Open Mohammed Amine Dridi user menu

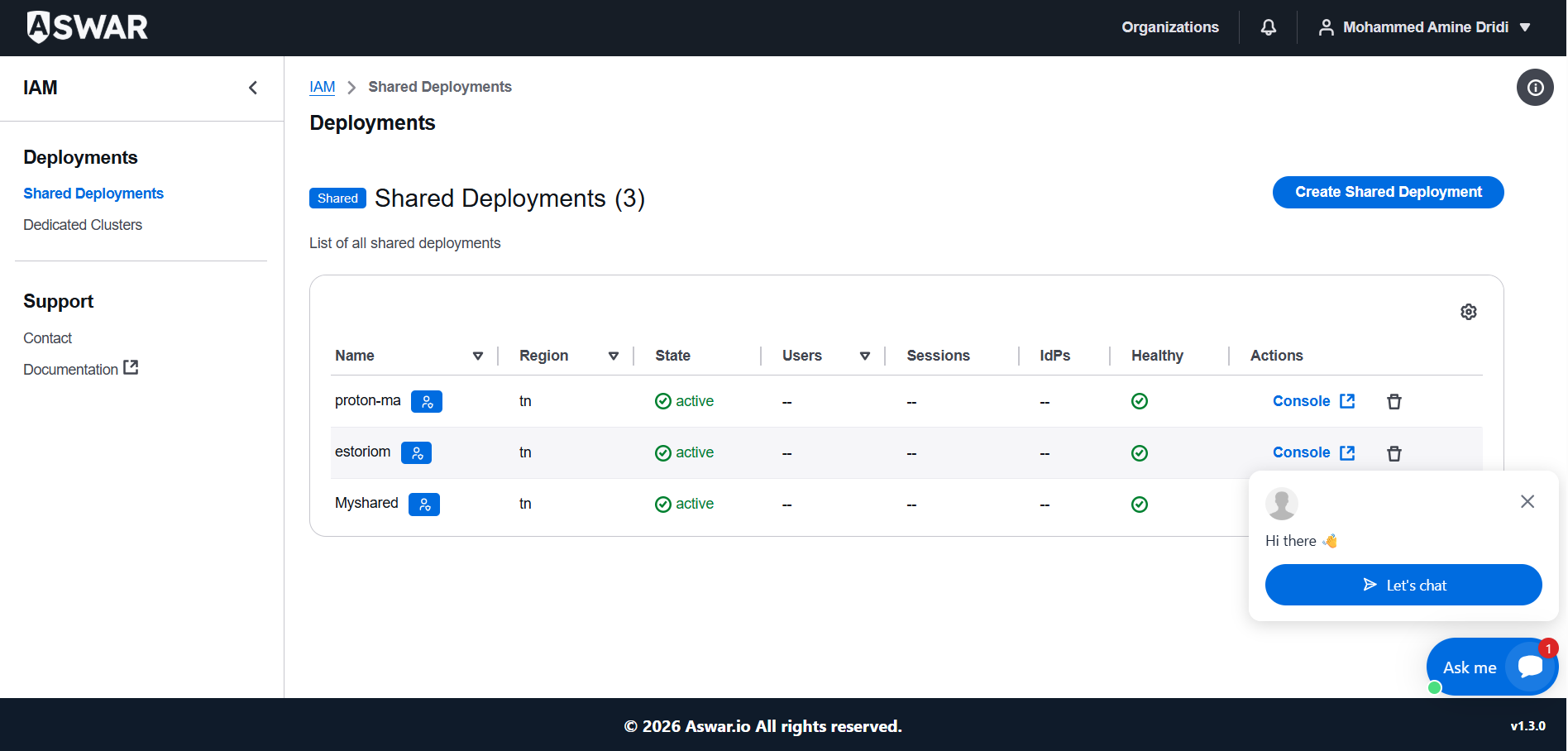click(x=1424, y=27)
